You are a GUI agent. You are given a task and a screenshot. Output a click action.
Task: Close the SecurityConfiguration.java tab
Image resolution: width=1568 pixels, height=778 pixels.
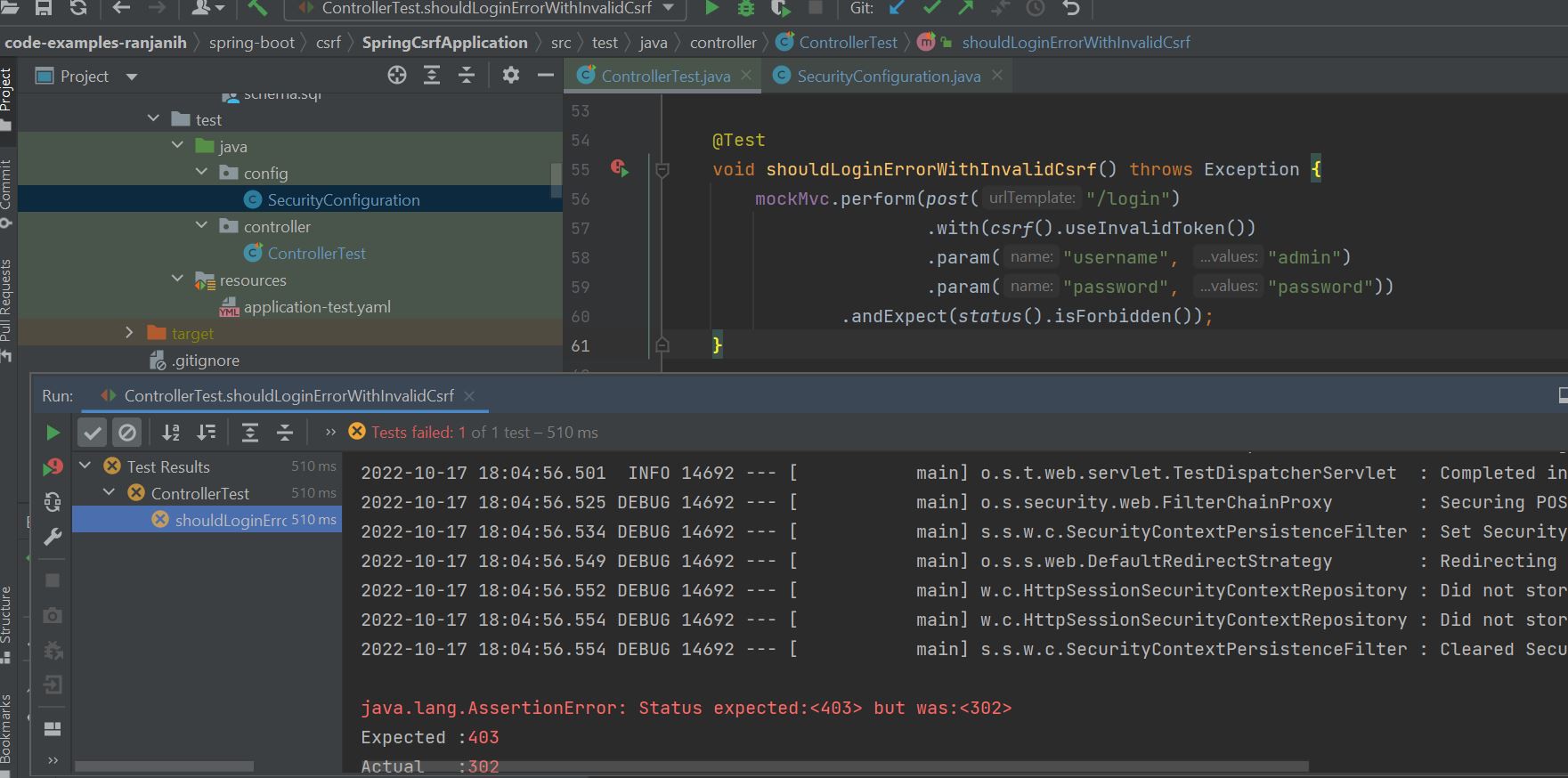point(997,76)
